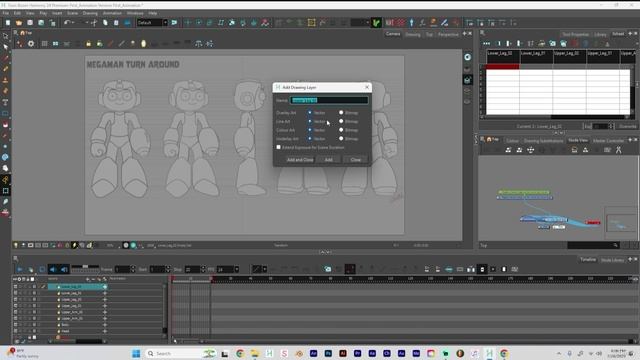
Task: Open the Scene menu
Action: point(72,13)
